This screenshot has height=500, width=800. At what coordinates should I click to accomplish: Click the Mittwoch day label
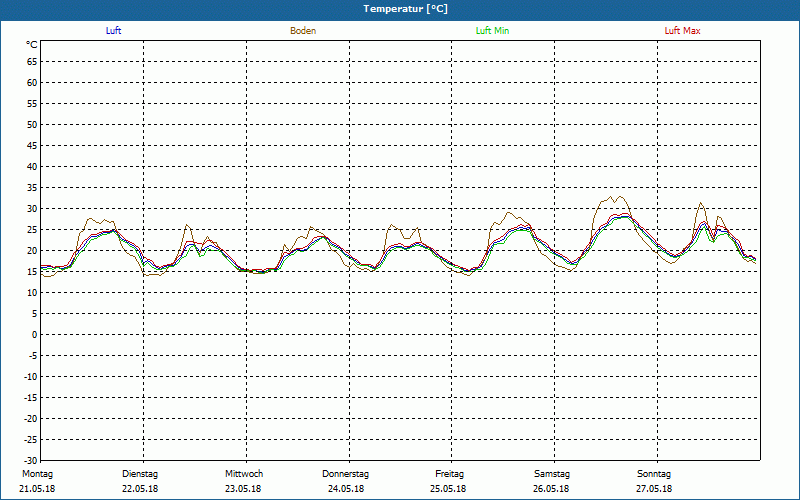(244, 474)
